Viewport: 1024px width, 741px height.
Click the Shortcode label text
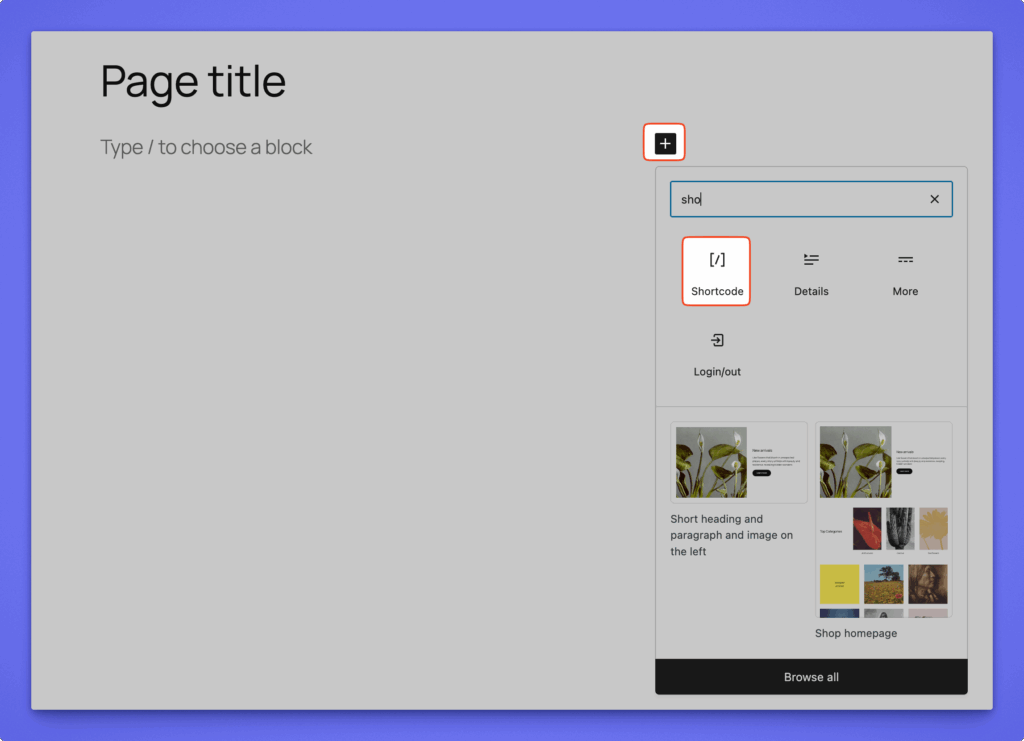717,292
